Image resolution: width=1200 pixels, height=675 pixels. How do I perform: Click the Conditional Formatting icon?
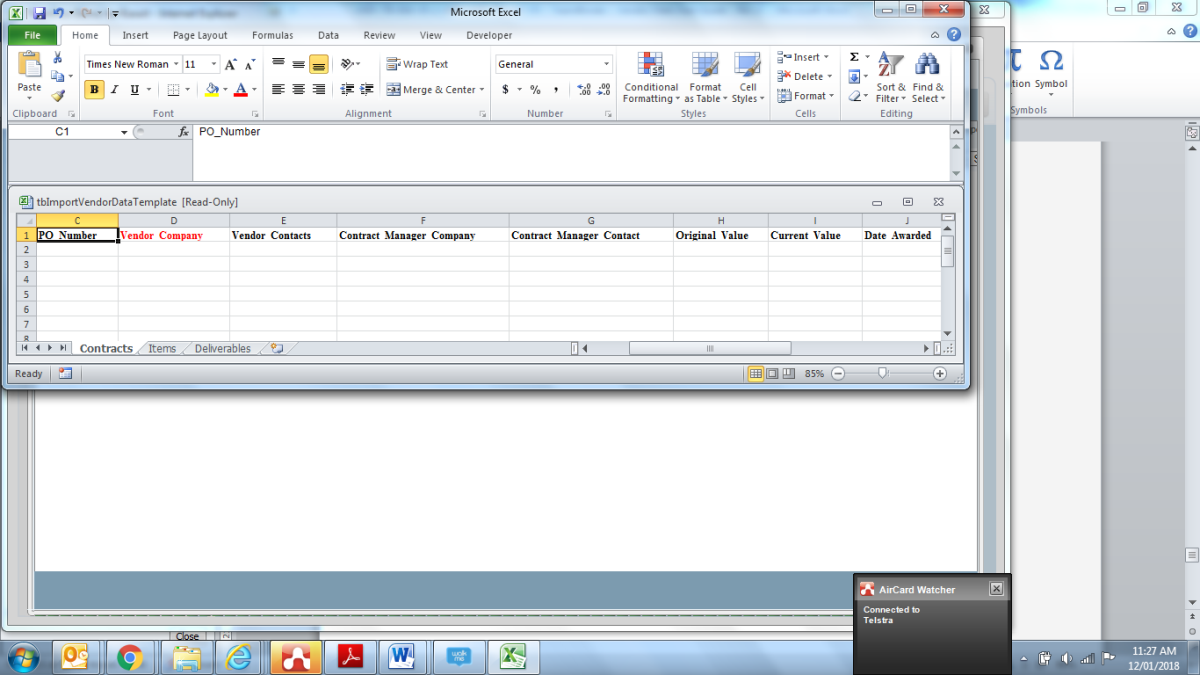tap(651, 66)
